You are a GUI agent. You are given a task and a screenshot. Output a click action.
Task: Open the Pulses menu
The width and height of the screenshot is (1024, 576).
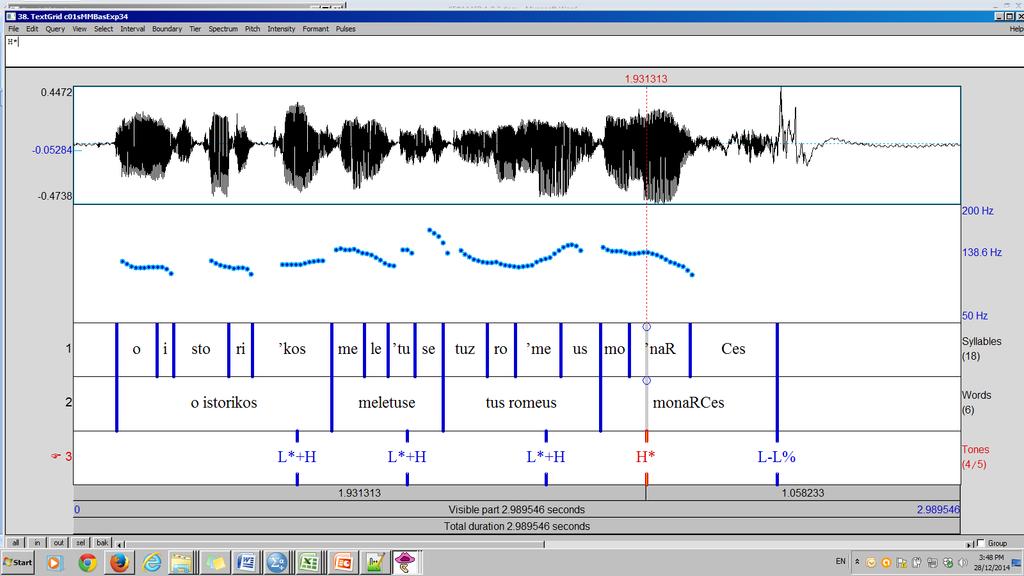point(345,29)
